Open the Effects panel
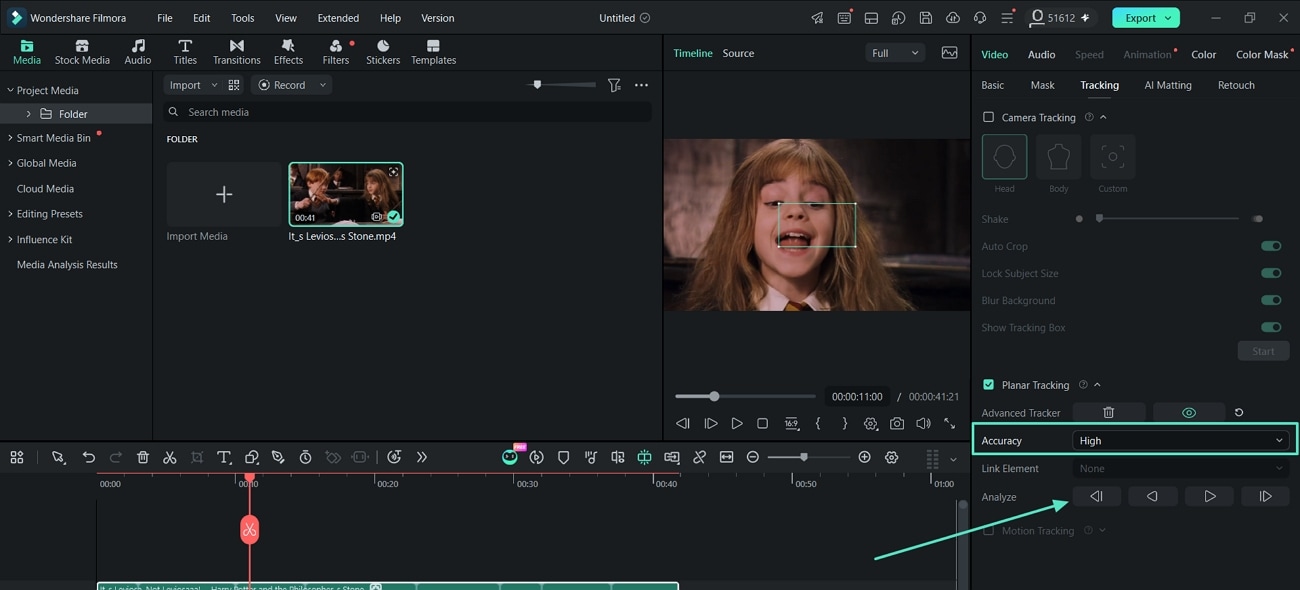Image resolution: width=1300 pixels, height=590 pixels. coord(288,52)
